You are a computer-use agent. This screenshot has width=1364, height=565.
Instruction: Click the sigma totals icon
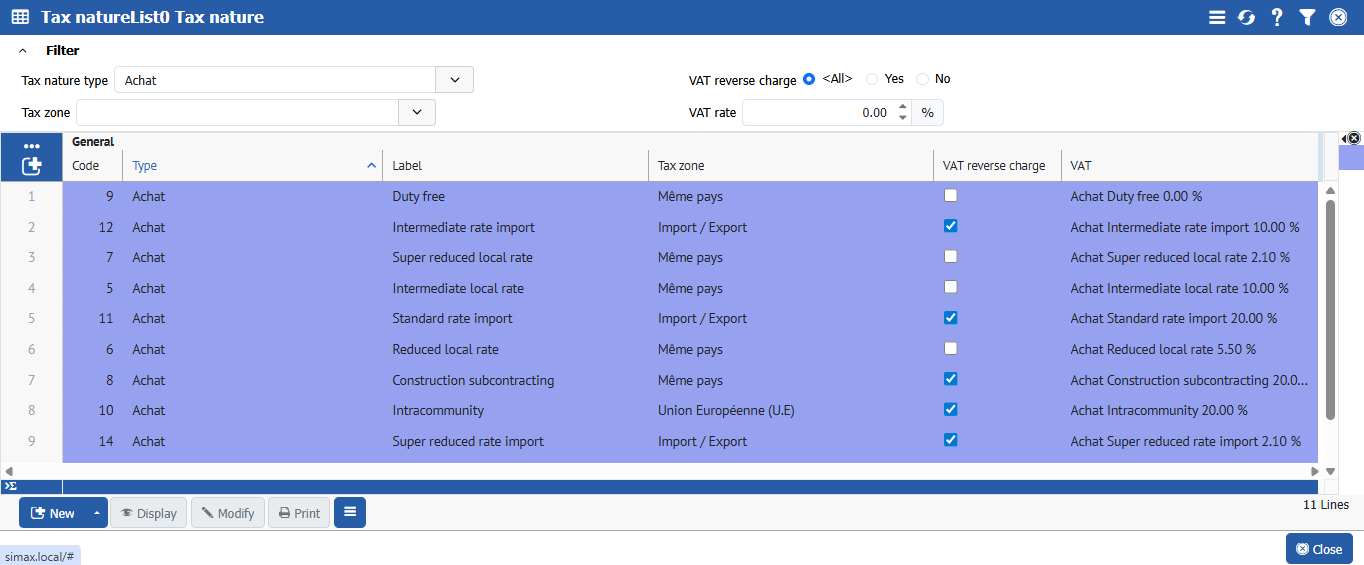[11, 486]
